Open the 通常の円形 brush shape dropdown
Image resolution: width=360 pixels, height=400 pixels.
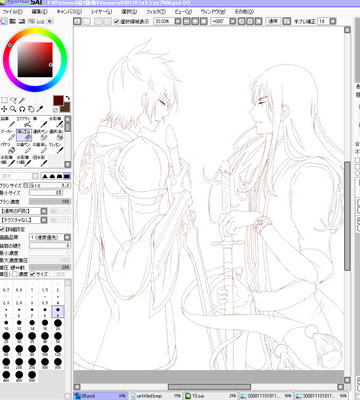tap(44, 211)
